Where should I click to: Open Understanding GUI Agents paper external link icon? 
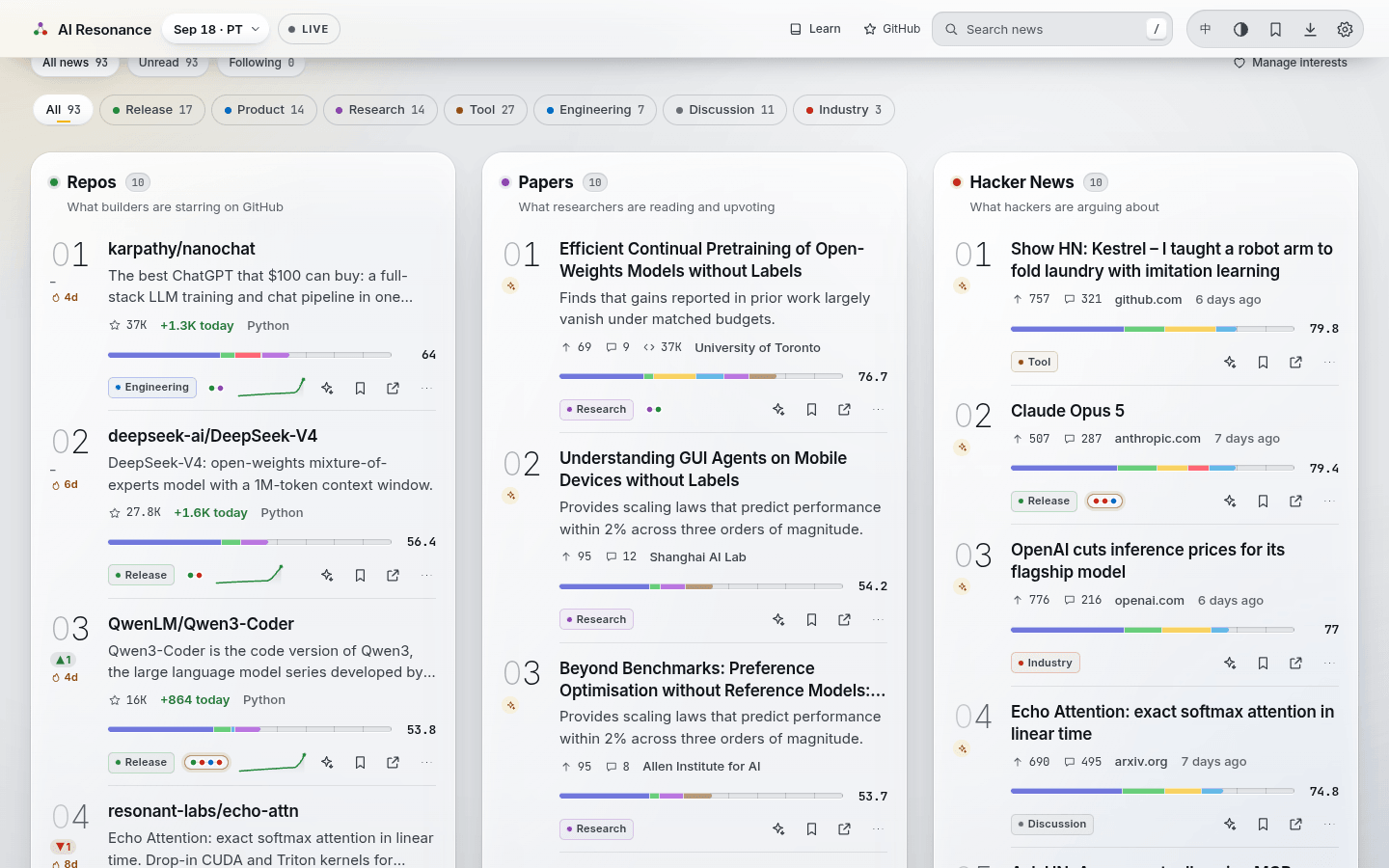point(844,619)
